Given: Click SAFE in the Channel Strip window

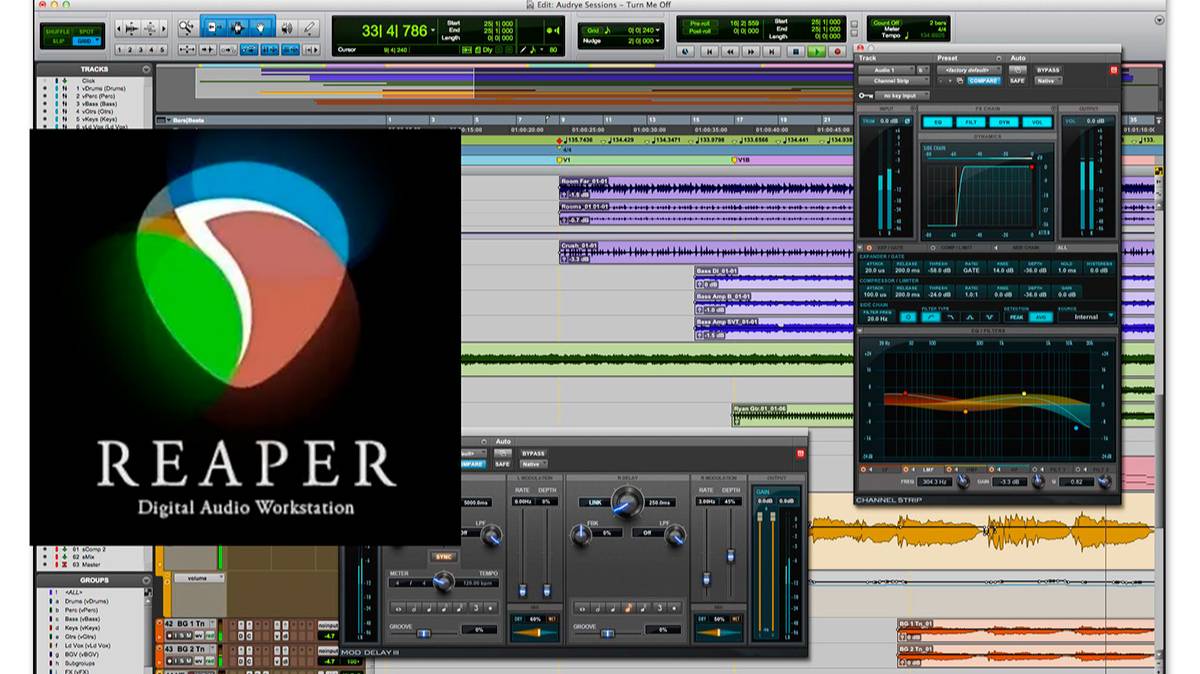Looking at the screenshot, I should coord(1016,80).
